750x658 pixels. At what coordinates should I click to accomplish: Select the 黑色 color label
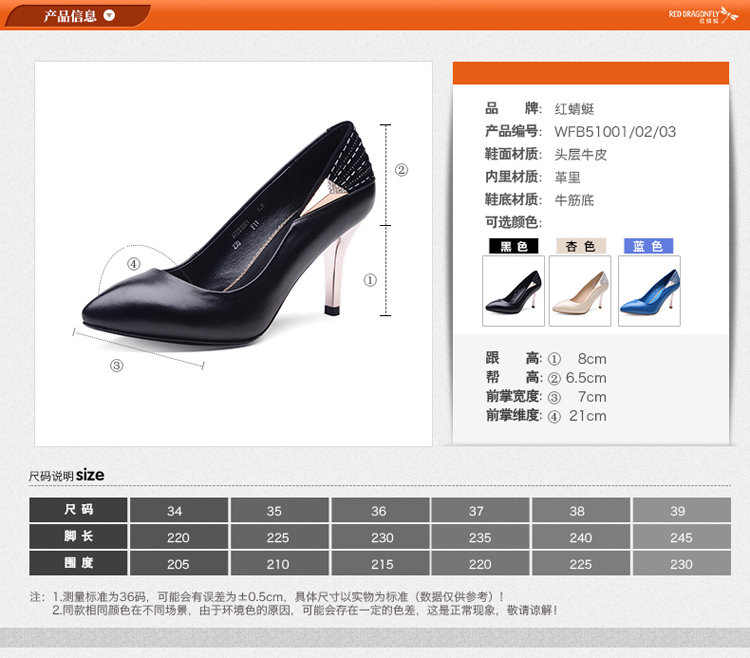[513, 246]
